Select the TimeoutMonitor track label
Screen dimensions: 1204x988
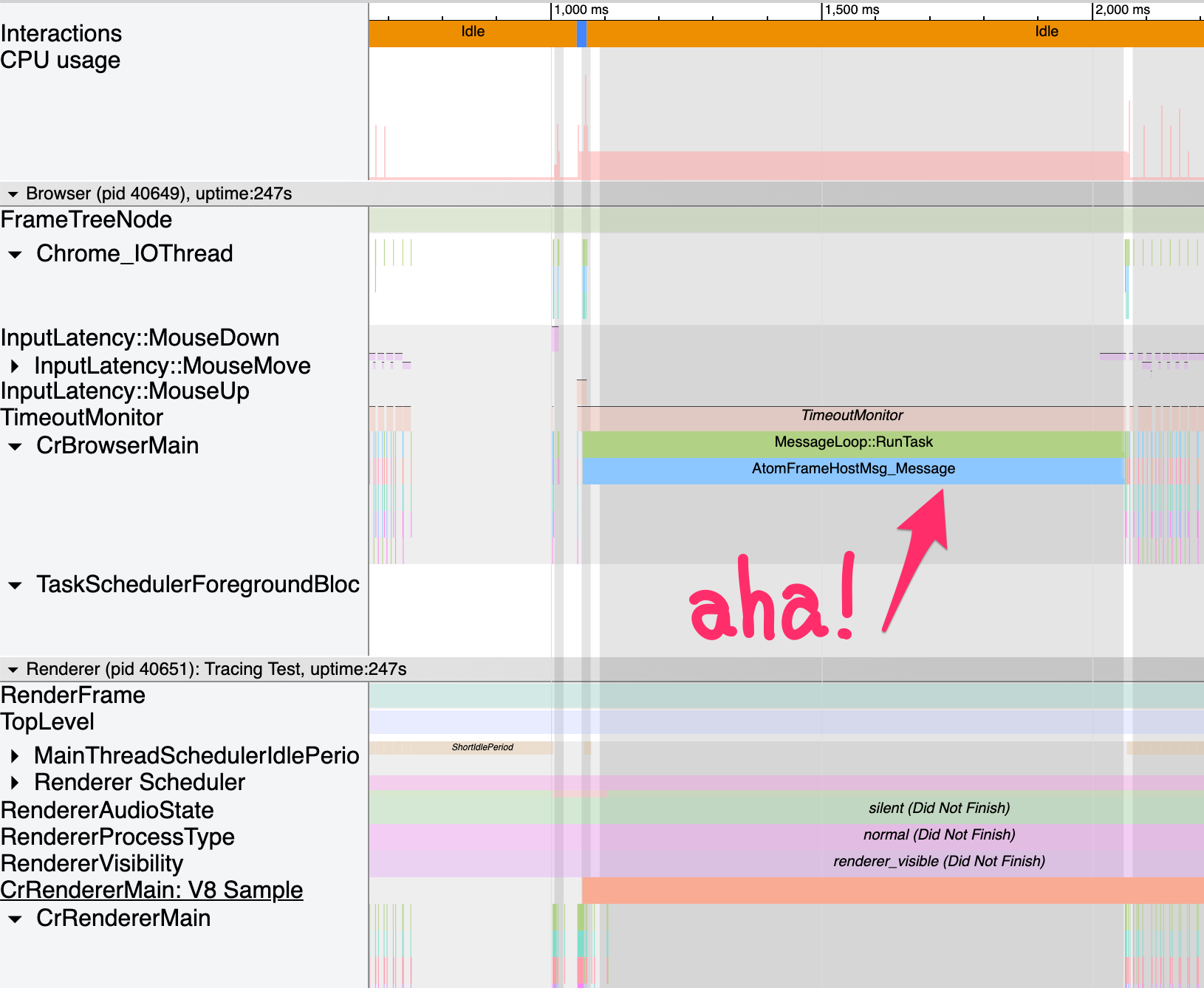pos(82,418)
